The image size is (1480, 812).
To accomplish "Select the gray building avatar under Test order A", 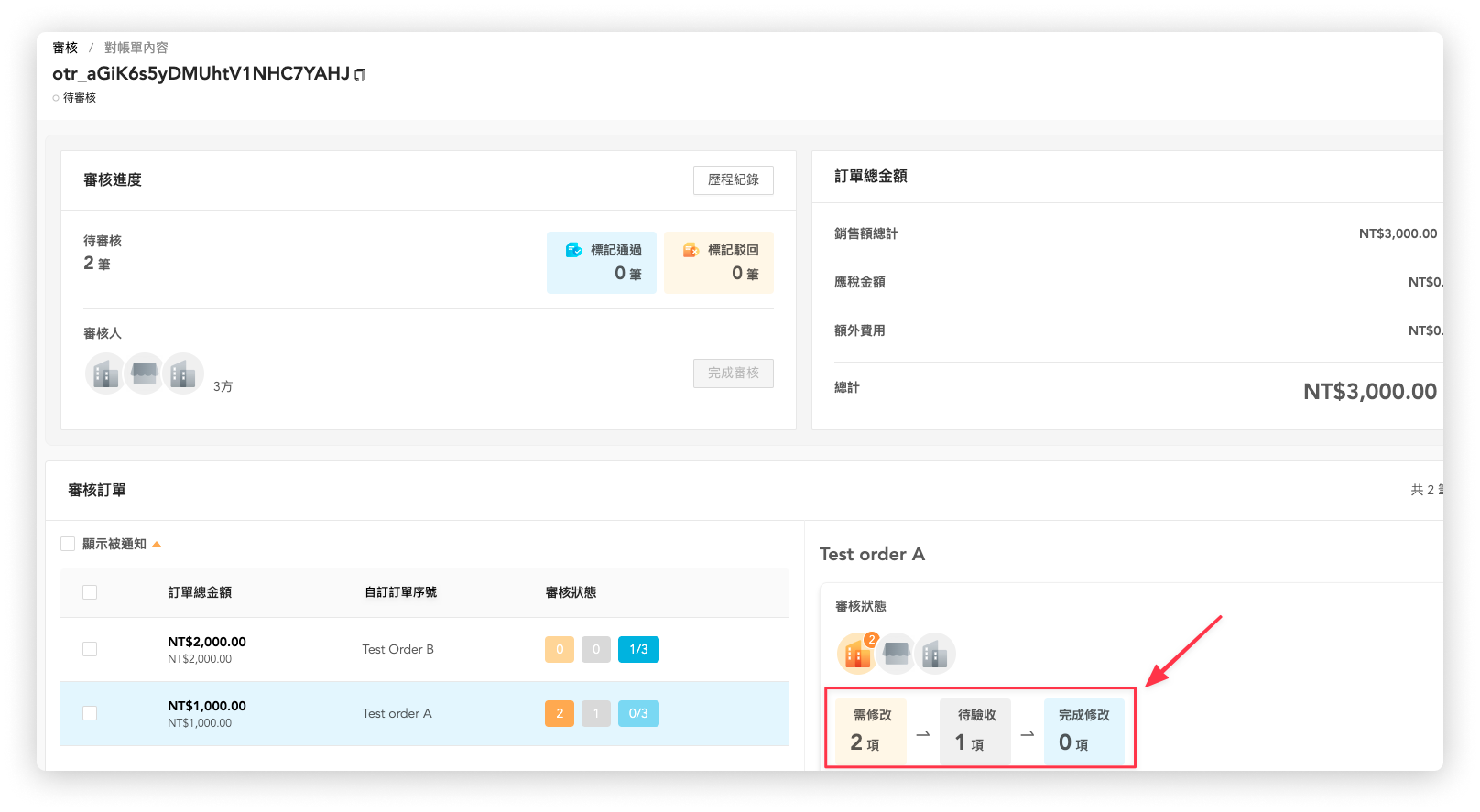I will [935, 653].
